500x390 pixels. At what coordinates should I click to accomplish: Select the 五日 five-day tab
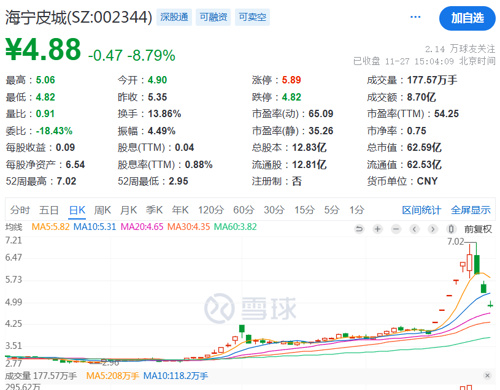[x=49, y=210]
